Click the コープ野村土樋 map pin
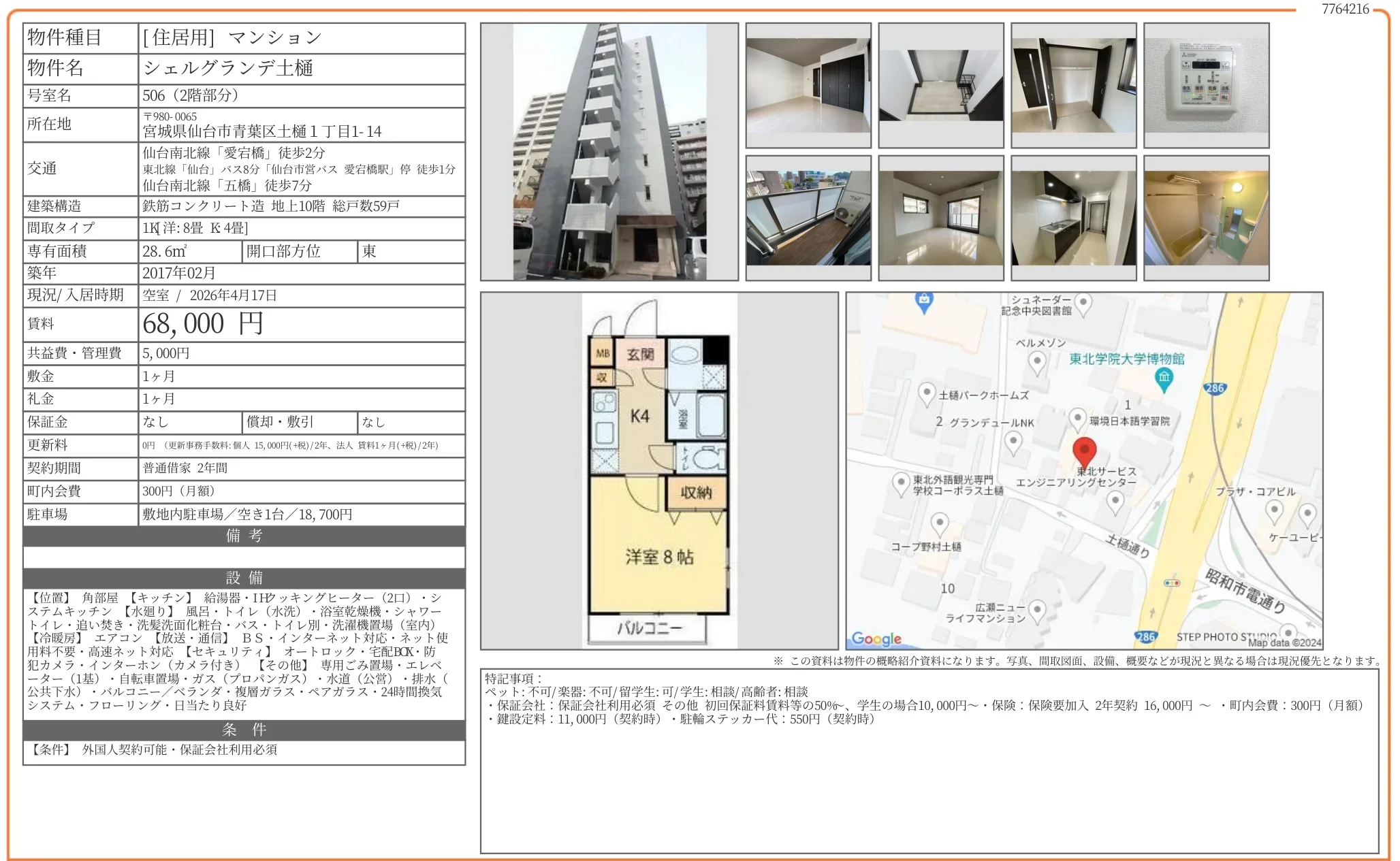The width and height of the screenshot is (1400, 861). (x=940, y=524)
